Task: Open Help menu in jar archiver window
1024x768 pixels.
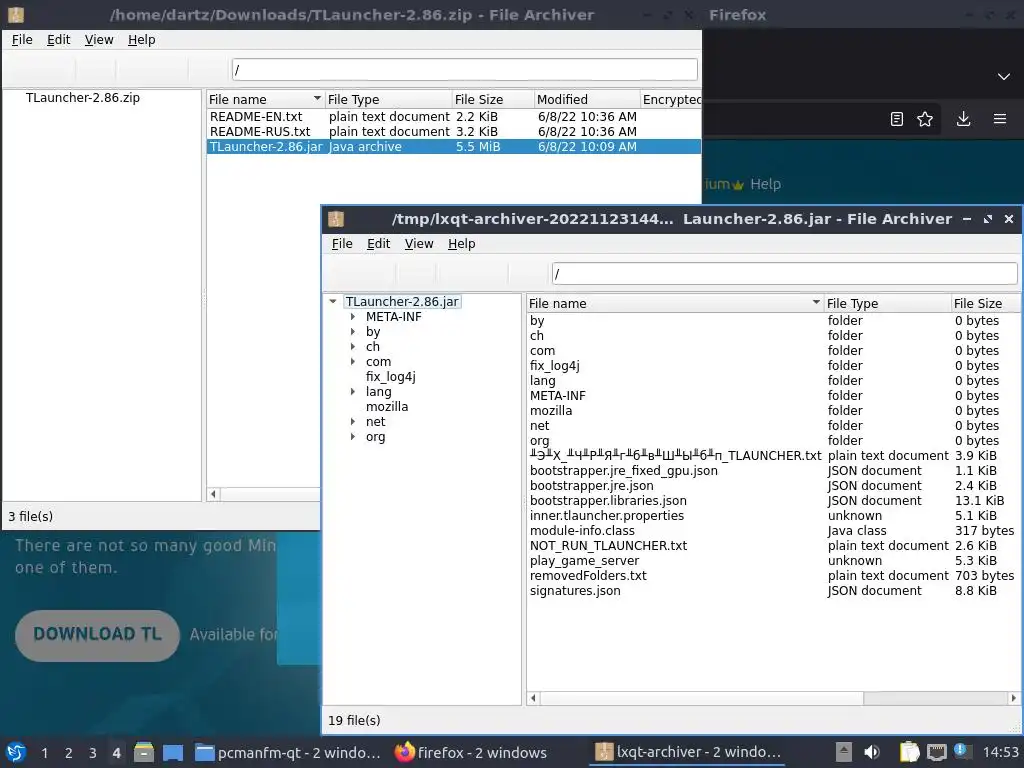Action: 462,244
